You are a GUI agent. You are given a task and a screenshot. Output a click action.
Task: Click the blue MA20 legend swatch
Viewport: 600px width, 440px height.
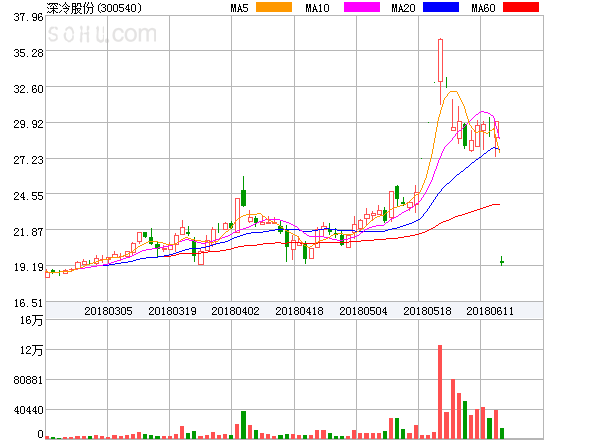coord(441,7)
